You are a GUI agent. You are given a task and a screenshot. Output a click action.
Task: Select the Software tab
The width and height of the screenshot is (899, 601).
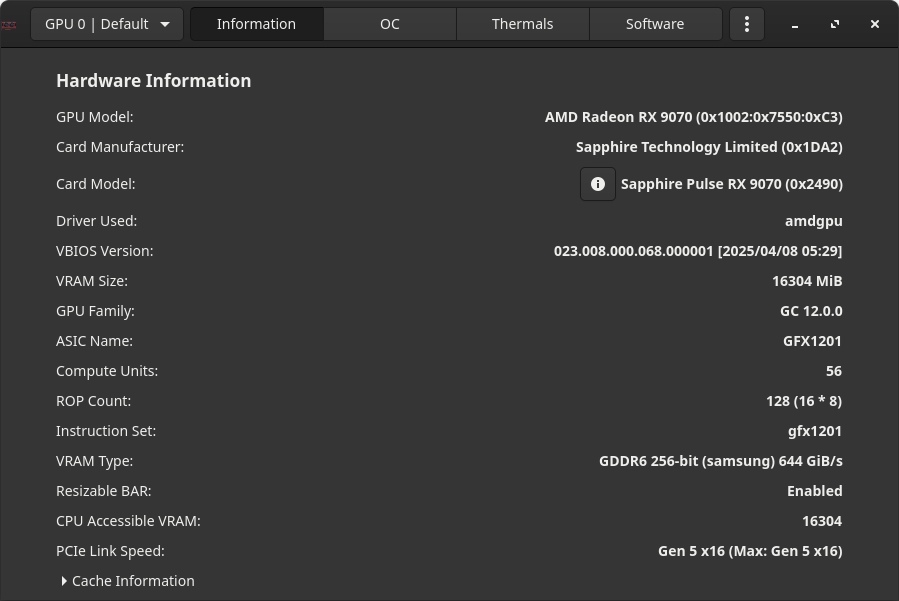pos(655,24)
